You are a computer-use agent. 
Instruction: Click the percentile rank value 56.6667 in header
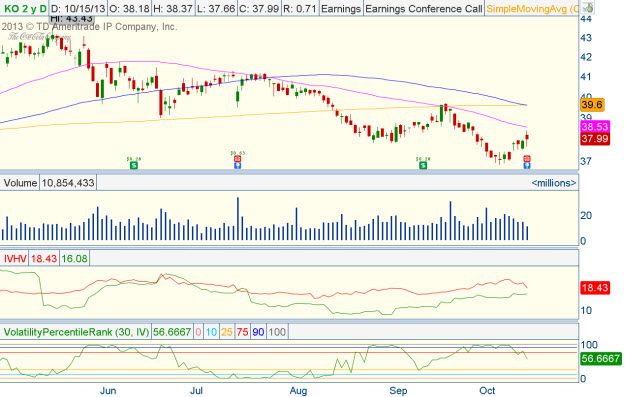[x=172, y=332]
